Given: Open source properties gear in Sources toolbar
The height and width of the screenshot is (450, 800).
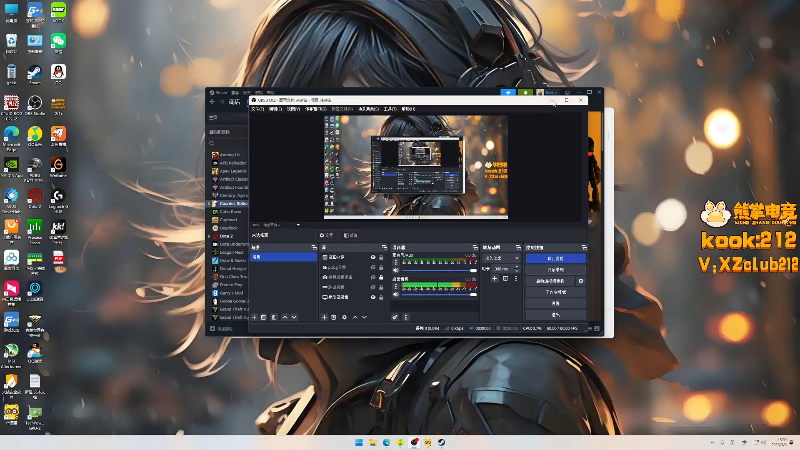Looking at the screenshot, I should click(x=344, y=317).
